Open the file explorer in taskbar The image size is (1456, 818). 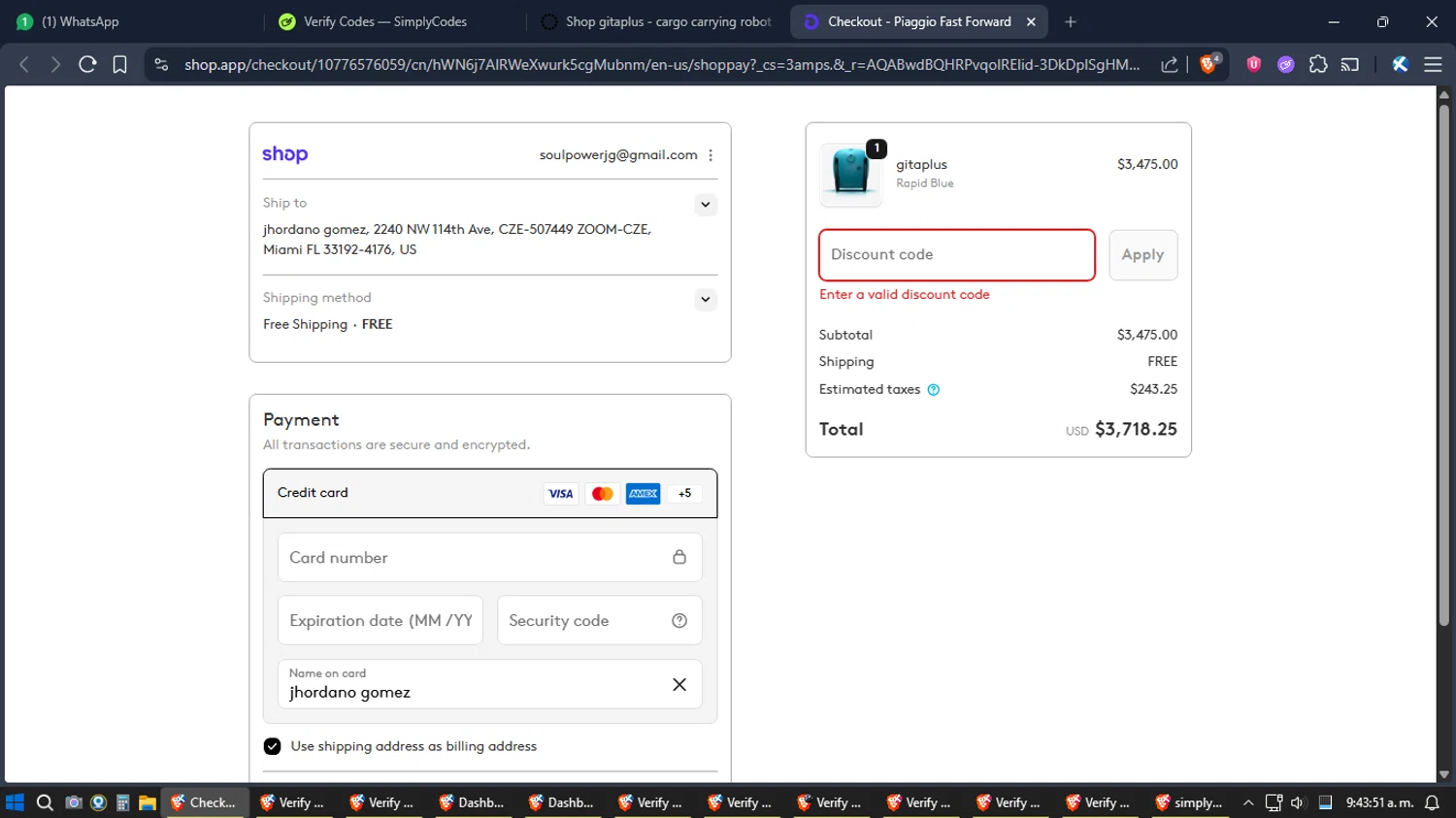tap(148, 802)
